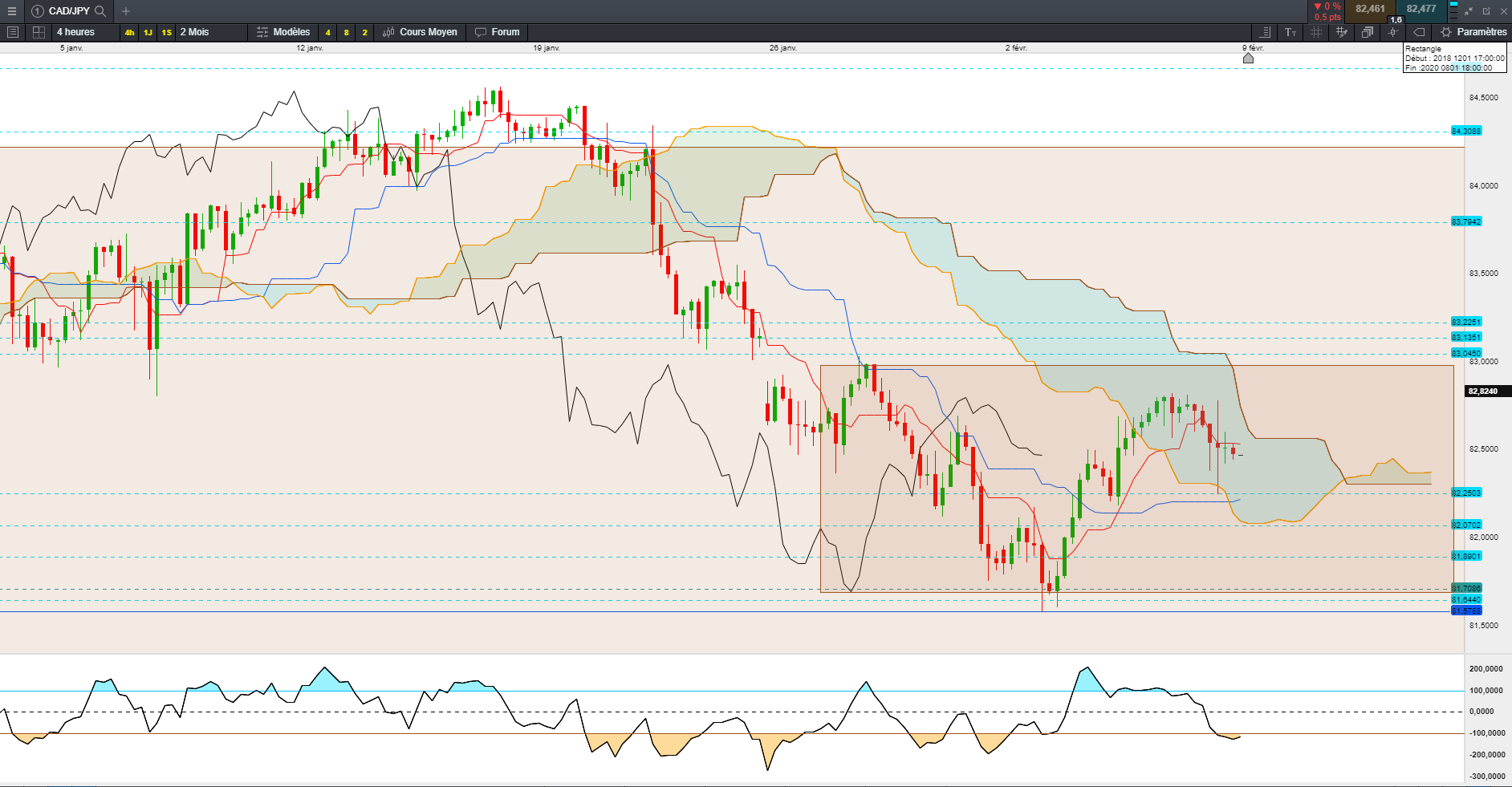Click the CAD/JPY symbol search magnifier
This screenshot has width=1512, height=787.
[x=100, y=11]
